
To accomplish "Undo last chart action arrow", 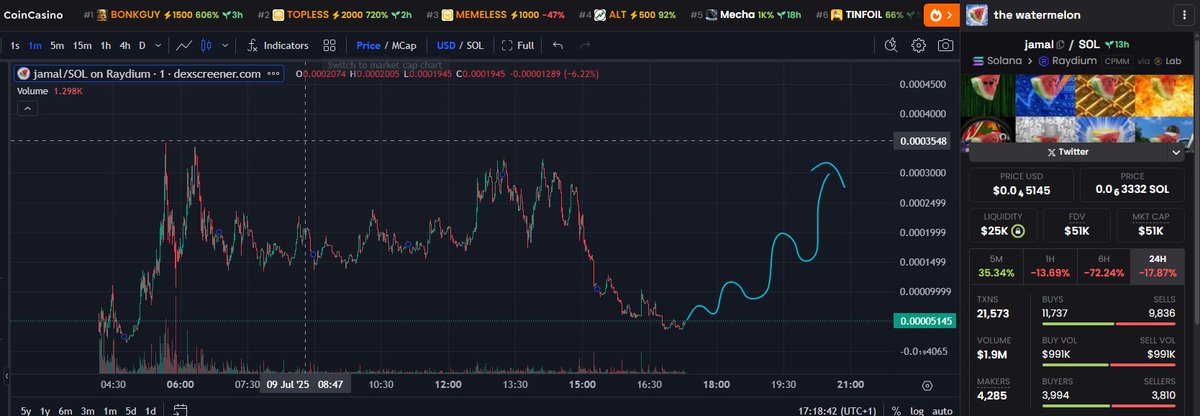I will (x=557, y=45).
